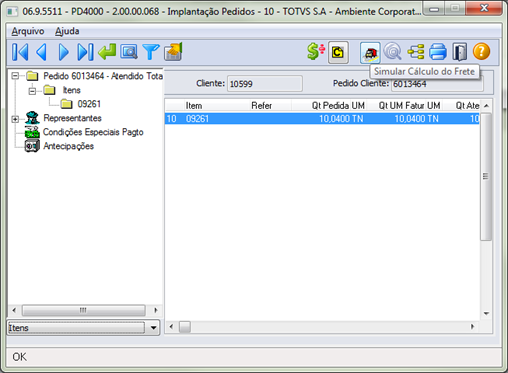Open help with orange question icon

click(481, 52)
